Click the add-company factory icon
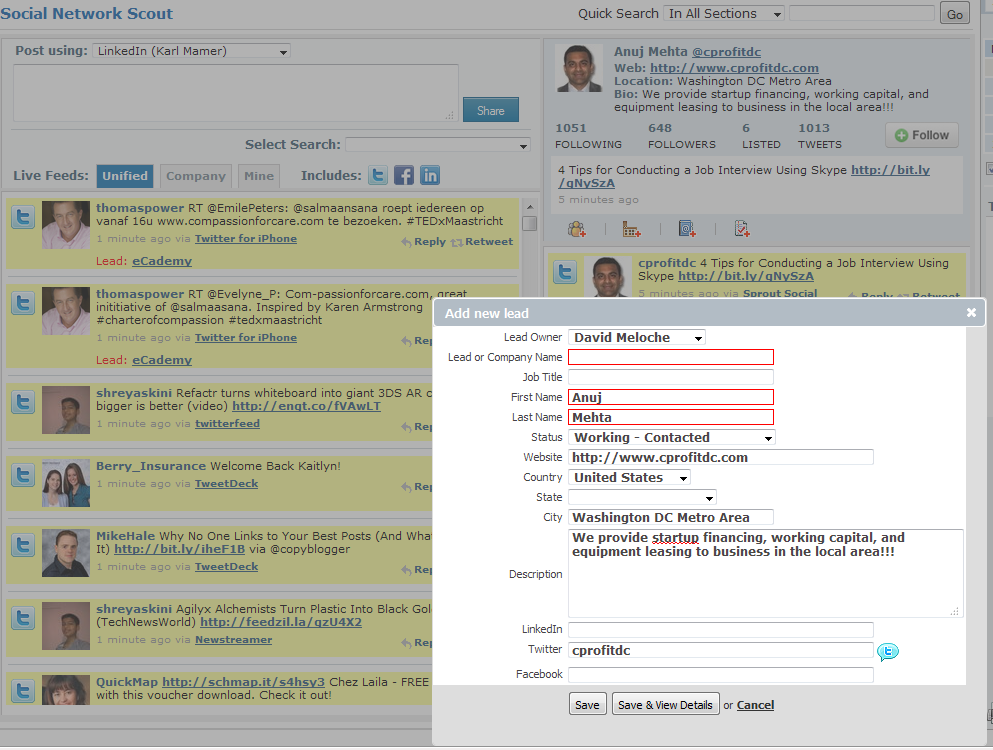The height and width of the screenshot is (750, 993). (x=631, y=229)
